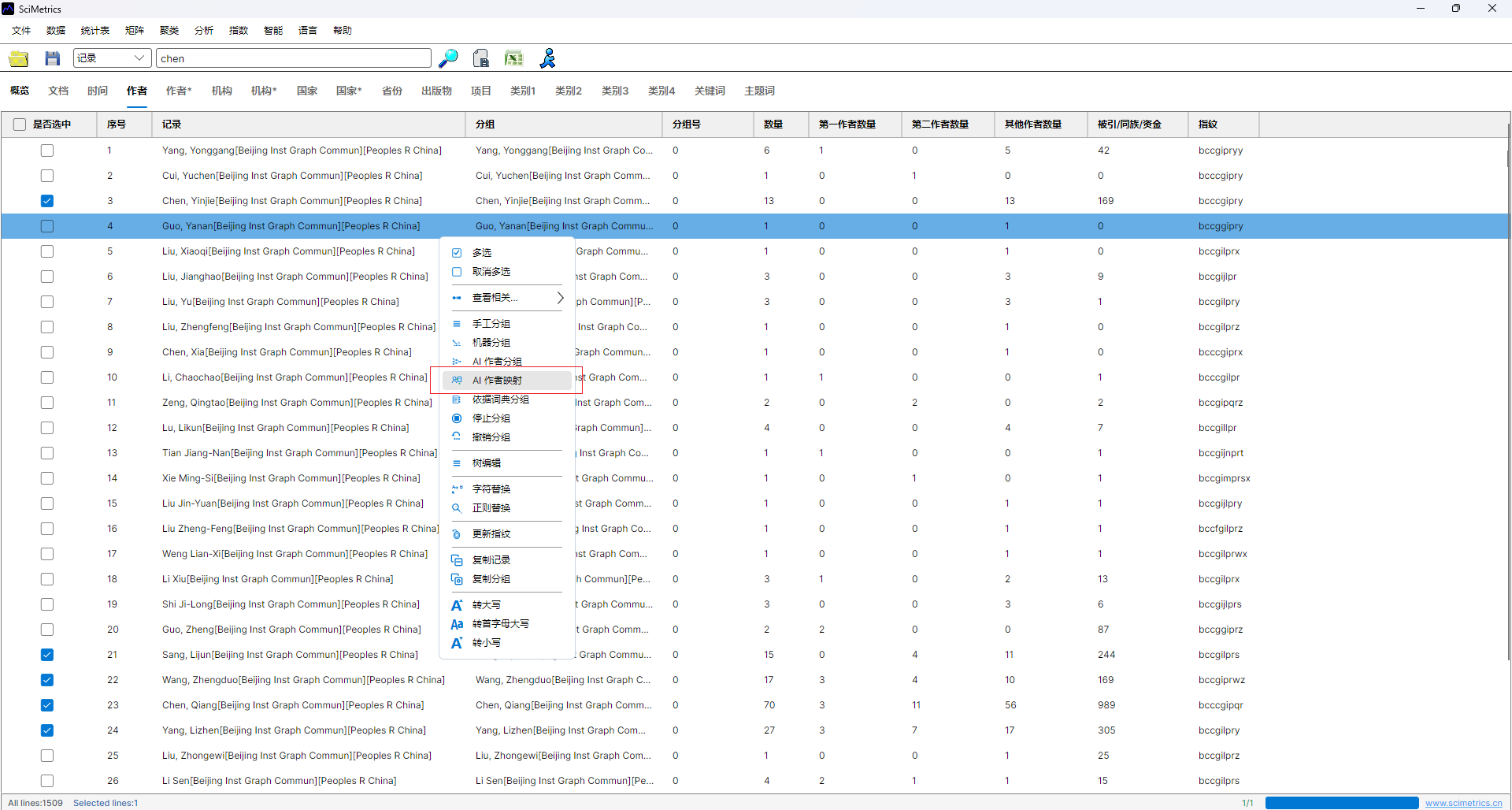This screenshot has height=810, width=1512.
Task: Check the box for Guo, Yanan row
Action: pos(47,226)
